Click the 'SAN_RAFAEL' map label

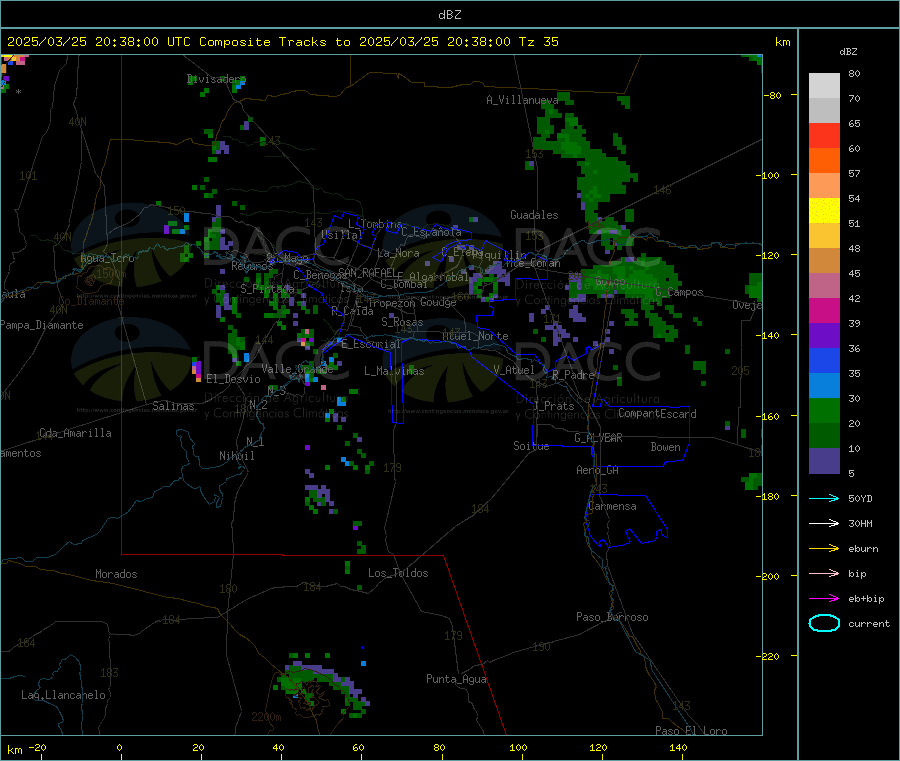(367, 272)
